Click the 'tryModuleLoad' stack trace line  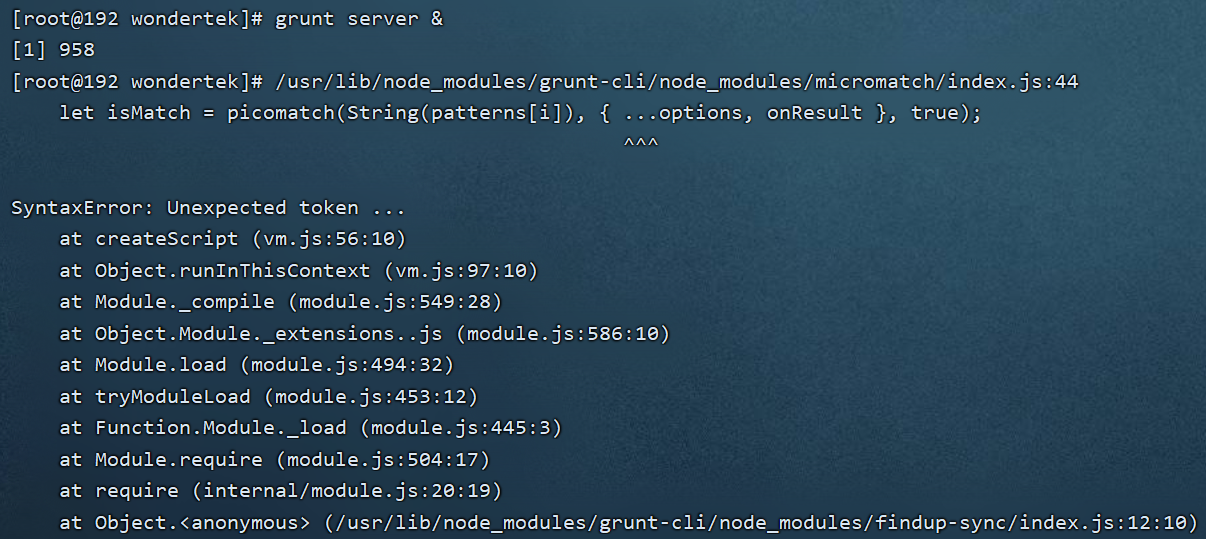(x=269, y=397)
